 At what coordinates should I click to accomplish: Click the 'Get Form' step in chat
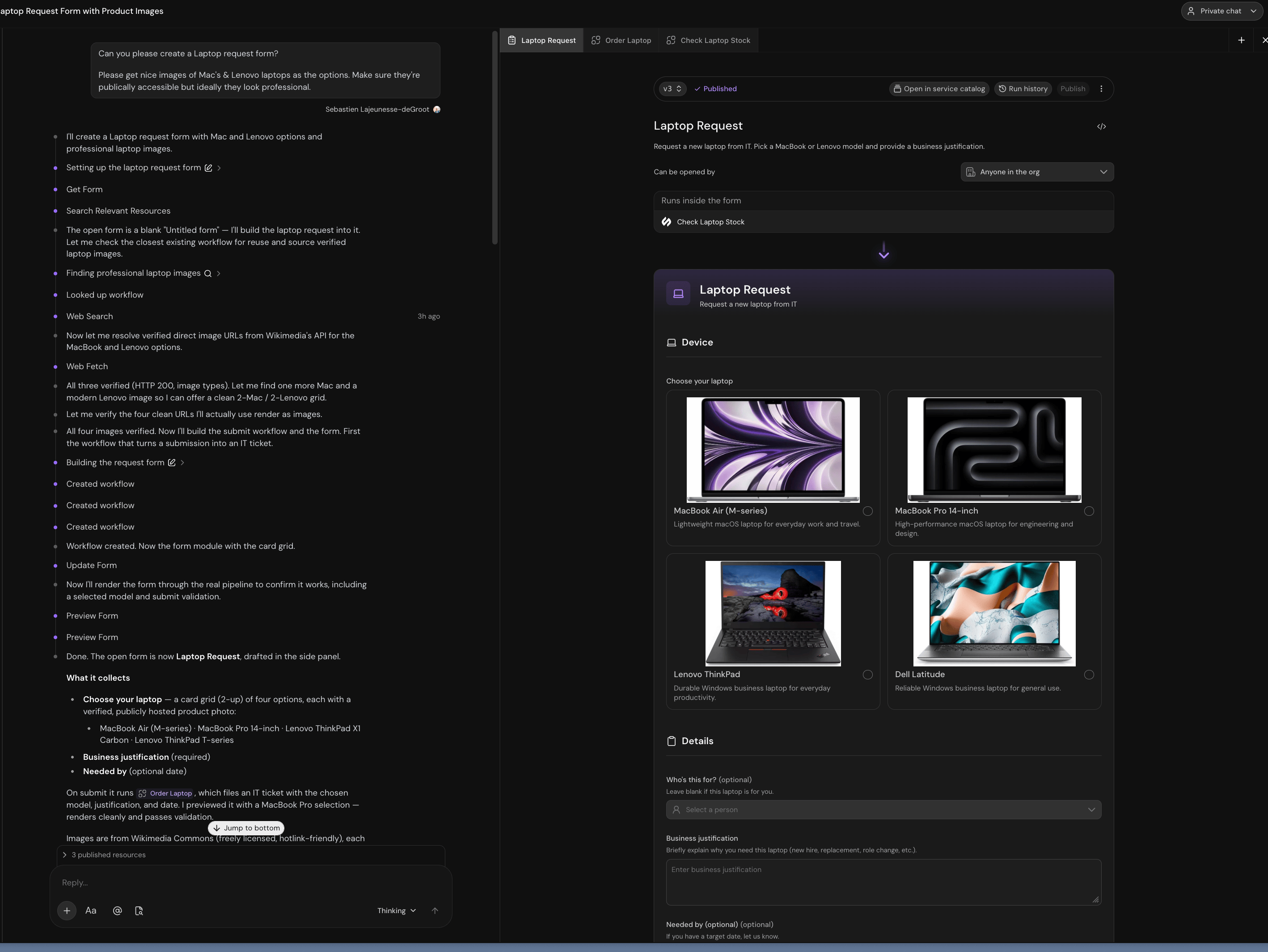click(84, 189)
